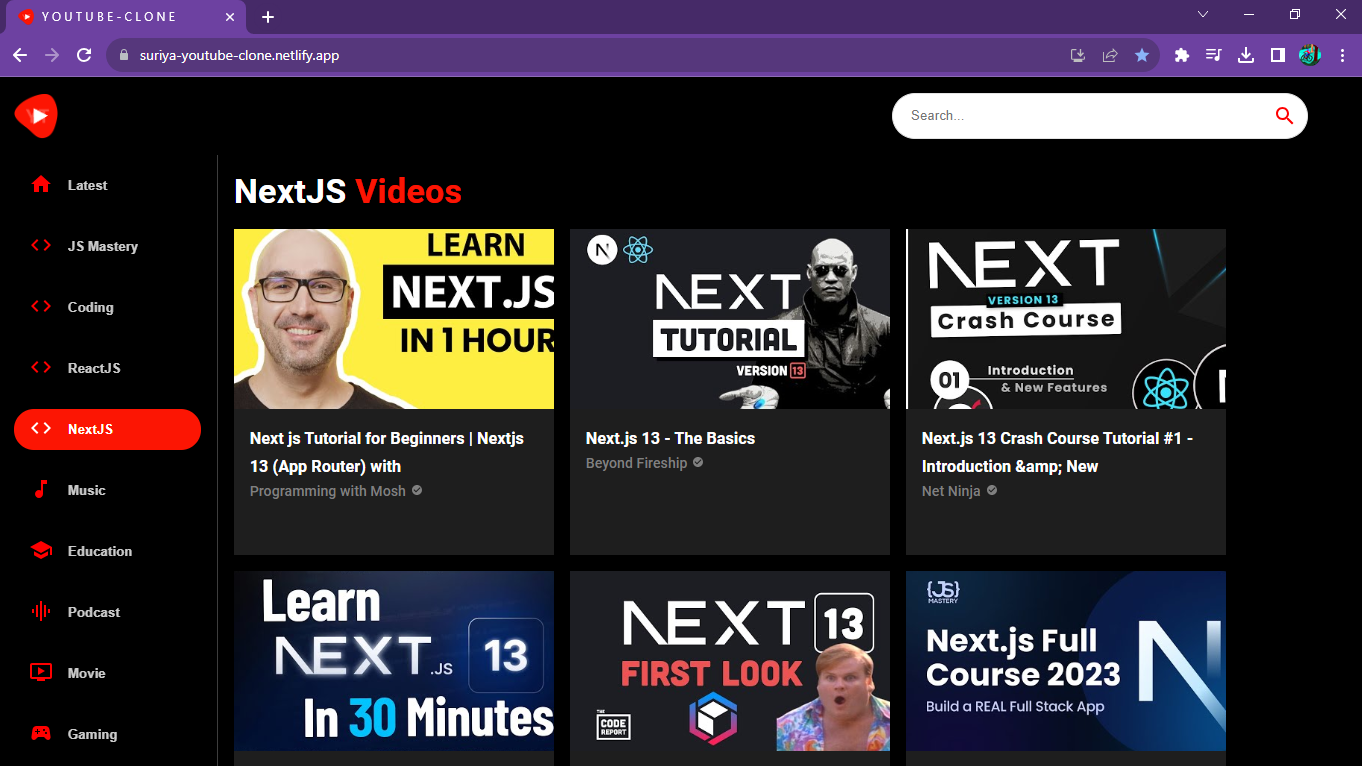Open the Next Tutorial Version 13 thumbnail

pyautogui.click(x=730, y=319)
